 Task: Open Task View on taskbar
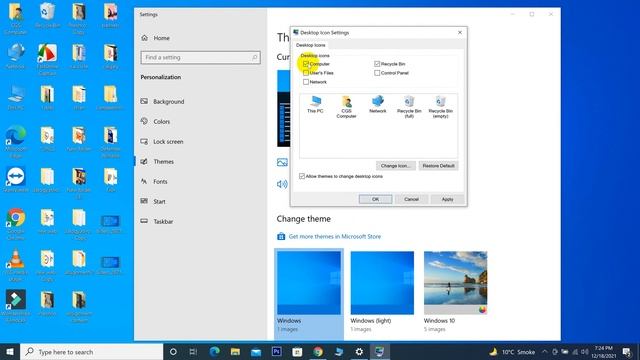pyautogui.click(x=193, y=351)
